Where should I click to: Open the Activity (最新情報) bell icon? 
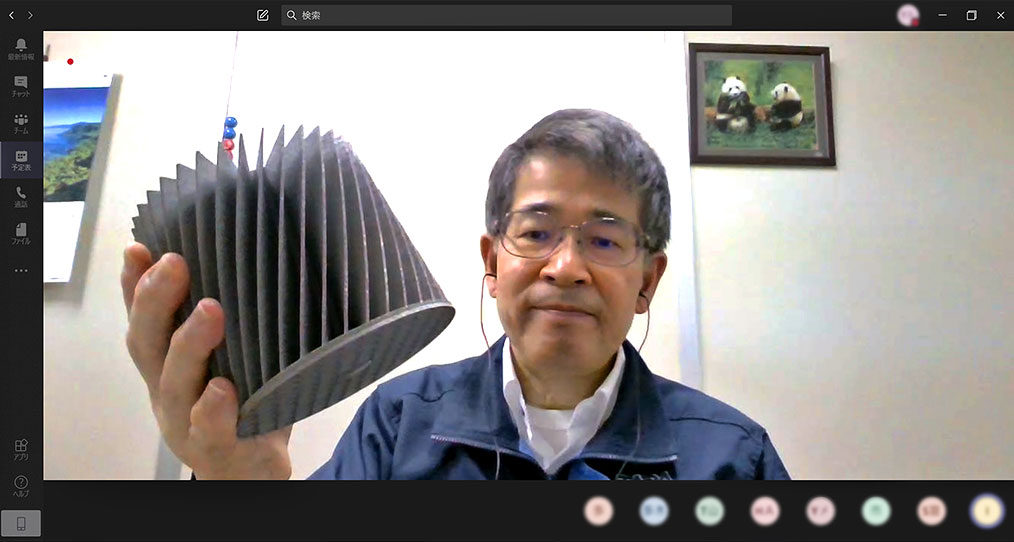(21, 49)
